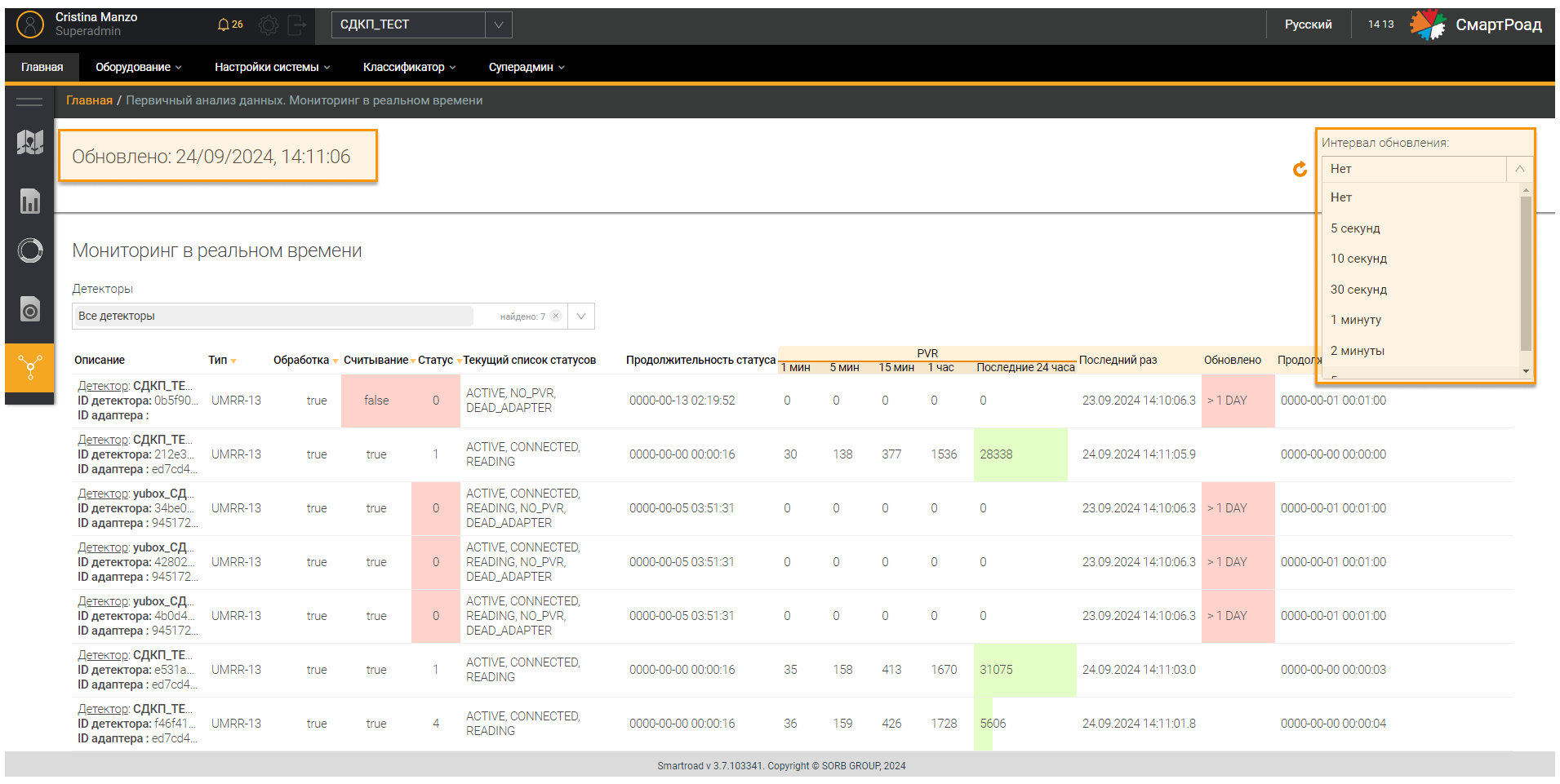Open Детектор link of row ID 34be0
The width and height of the screenshot is (1560, 784).
coord(103,494)
